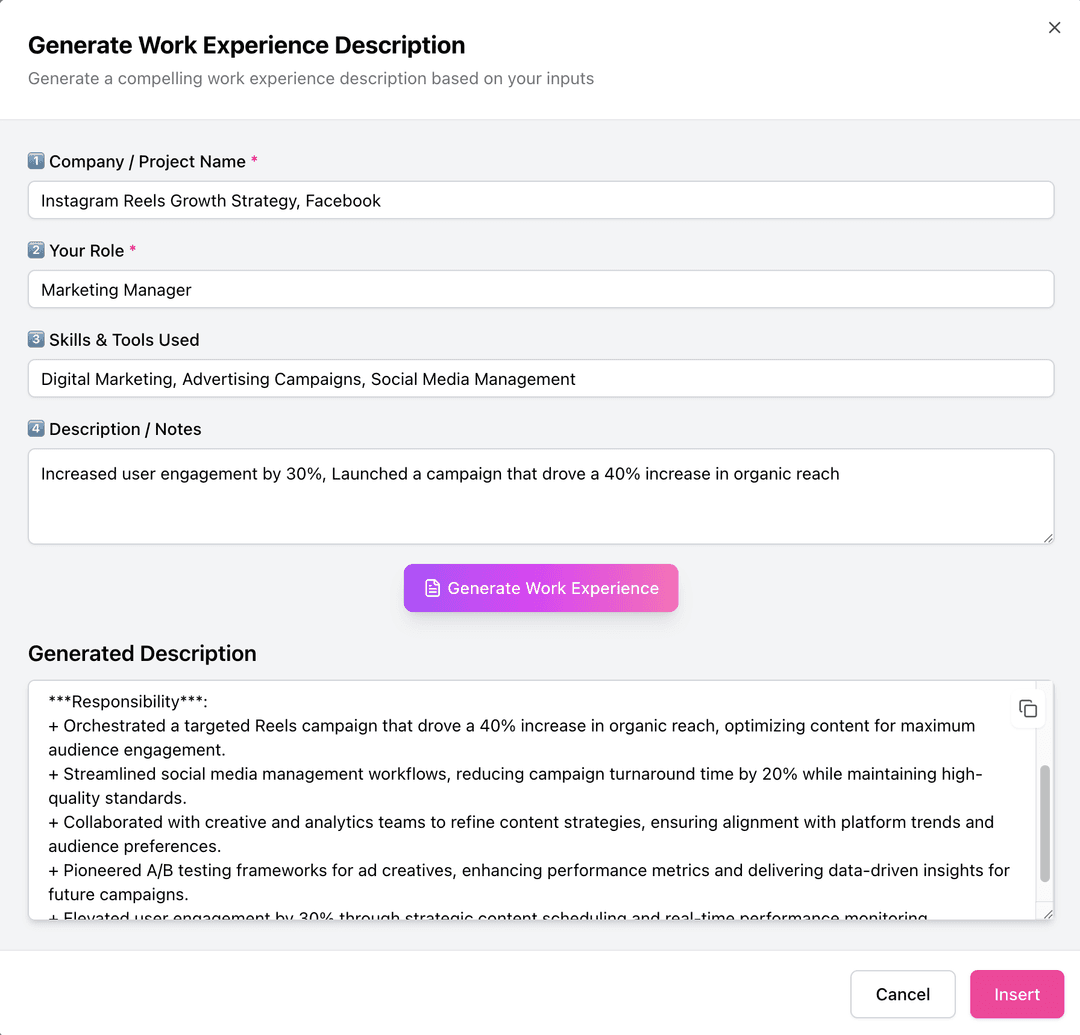This screenshot has width=1080, height=1035.
Task: Click the Description / Notes resize handle
Action: pos(1048,538)
